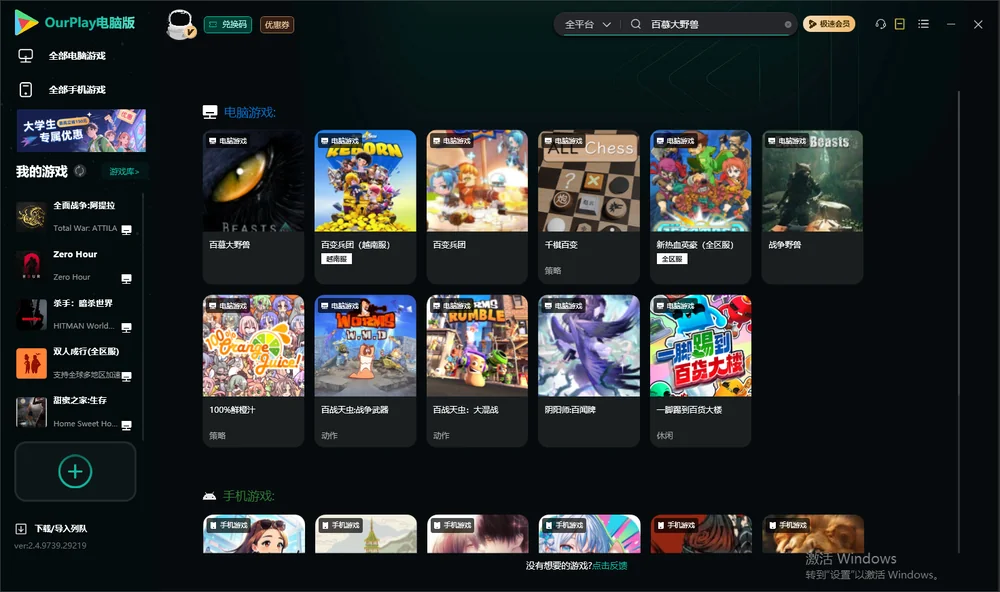Expand the 全平台 platform dropdown
This screenshot has height=592, width=1000.
pyautogui.click(x=587, y=24)
